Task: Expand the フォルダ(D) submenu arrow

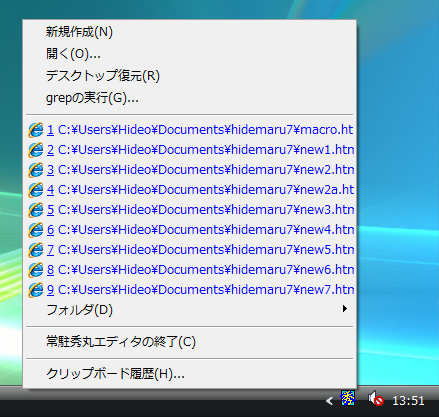Action: (345, 309)
